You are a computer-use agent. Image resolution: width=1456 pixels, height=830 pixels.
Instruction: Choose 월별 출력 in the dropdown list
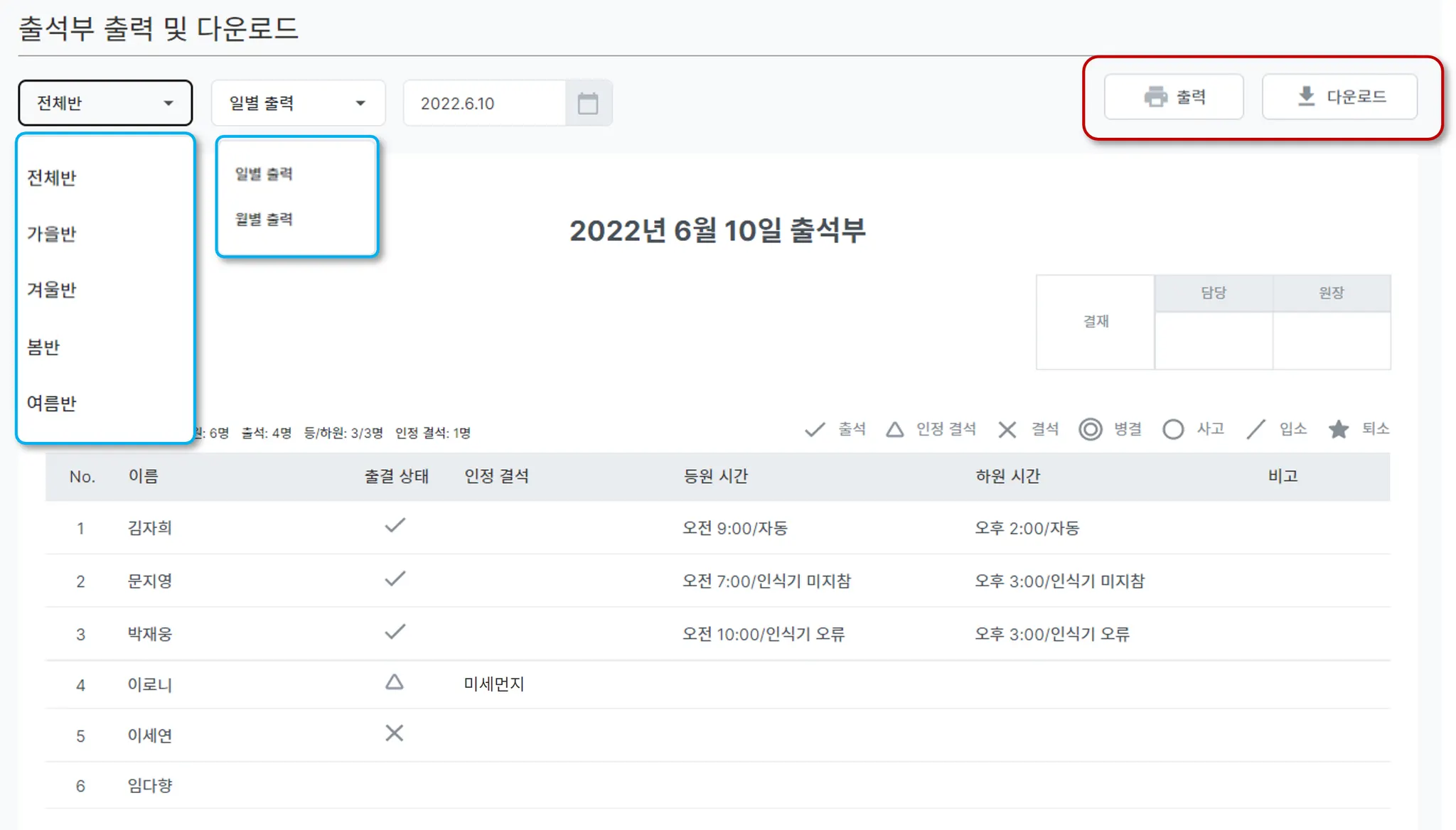pyautogui.click(x=264, y=220)
